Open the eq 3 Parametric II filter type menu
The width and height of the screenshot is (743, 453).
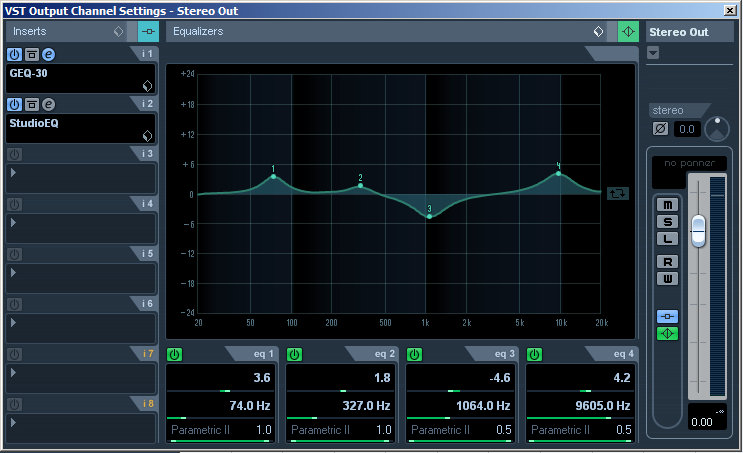(440, 430)
